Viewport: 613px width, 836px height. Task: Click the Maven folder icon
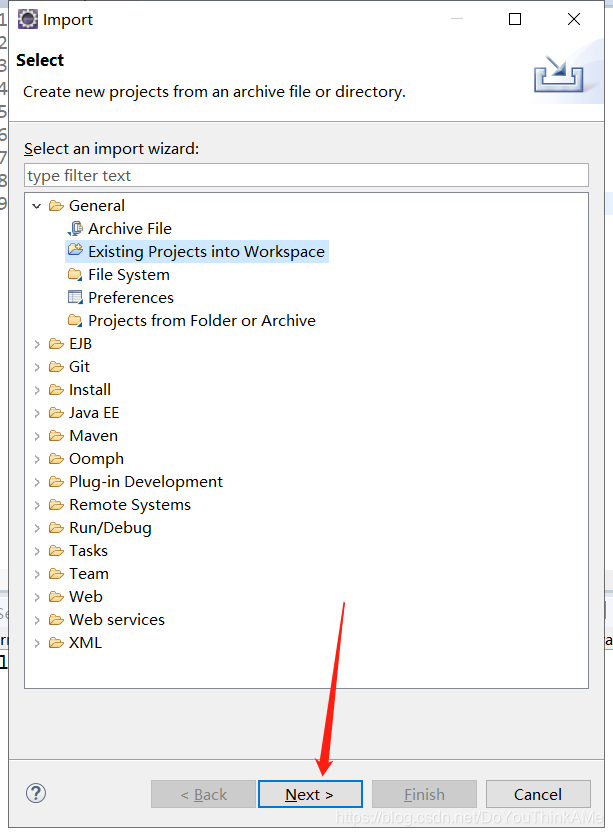coord(56,436)
